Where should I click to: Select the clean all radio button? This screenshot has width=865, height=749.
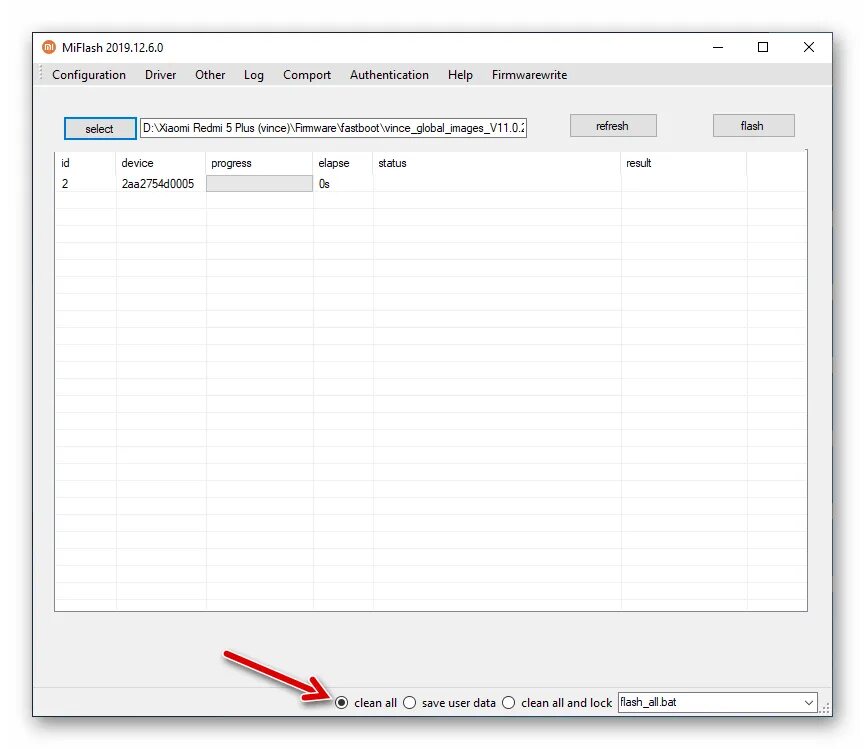341,703
